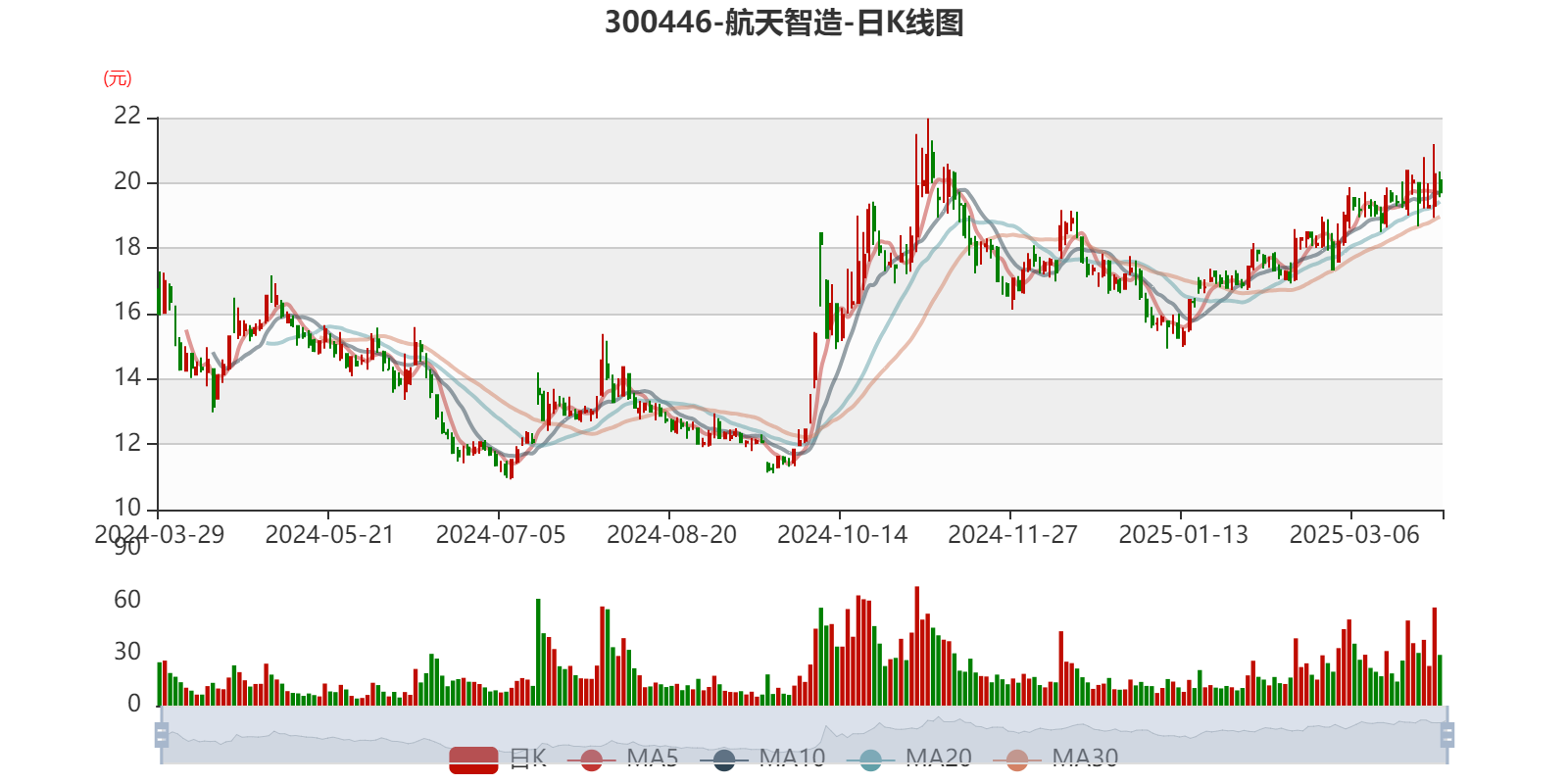Grab the left data zoom slider handle
This screenshot has height=784, width=1568.
tap(162, 735)
